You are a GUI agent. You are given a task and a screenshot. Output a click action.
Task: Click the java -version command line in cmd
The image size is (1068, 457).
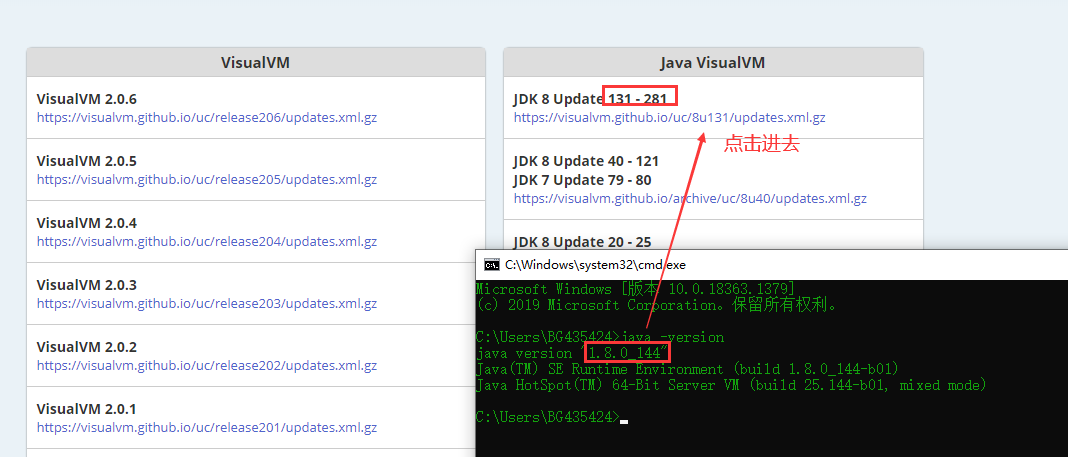point(600,337)
